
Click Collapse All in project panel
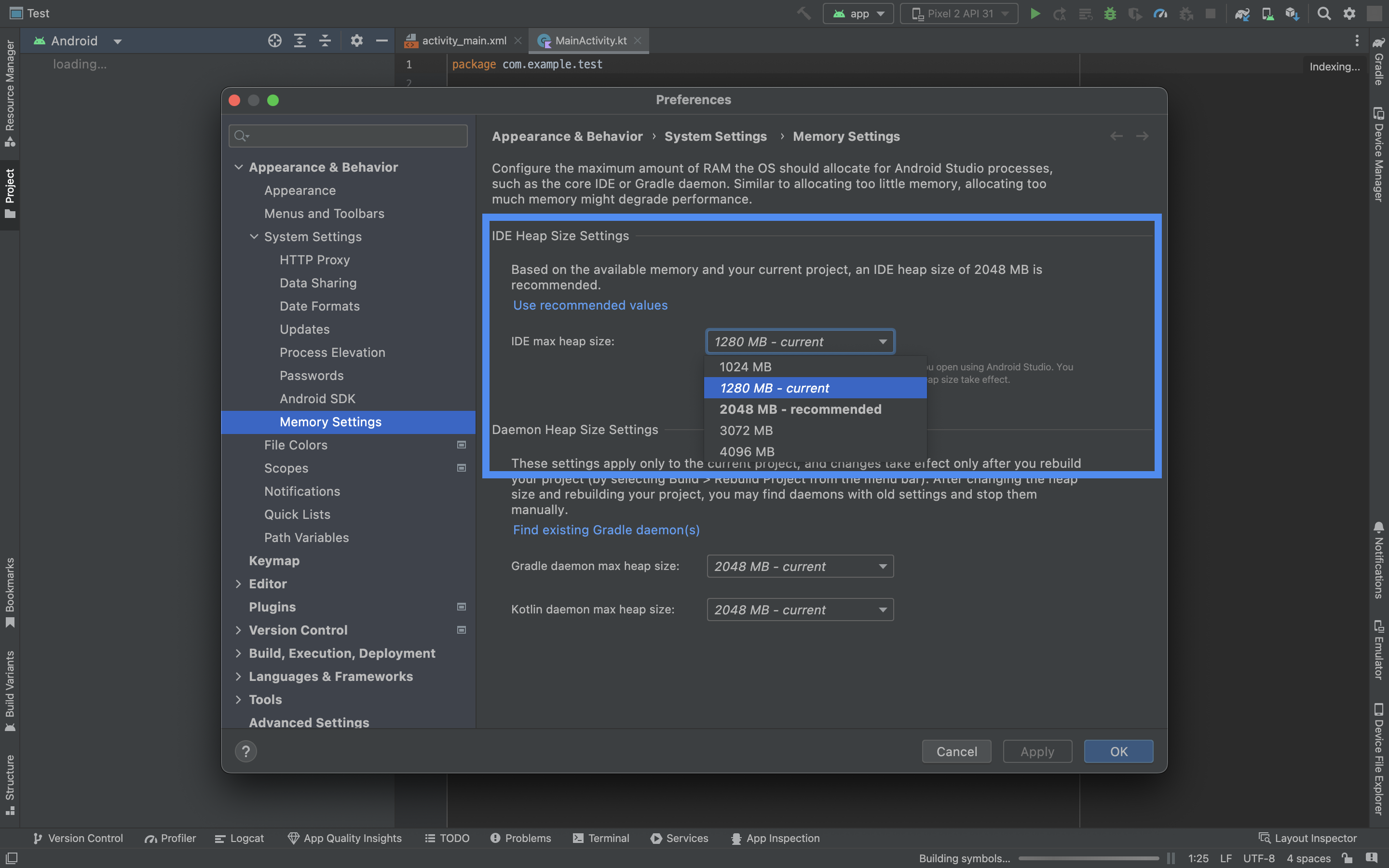pyautogui.click(x=325, y=41)
